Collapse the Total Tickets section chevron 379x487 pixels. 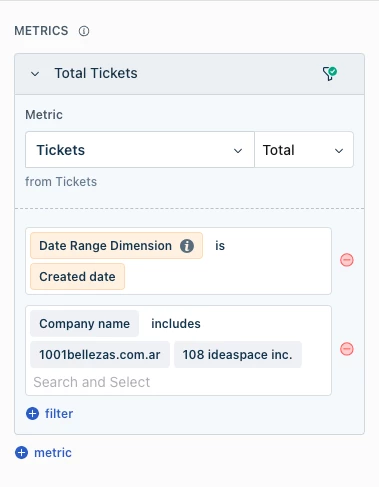(35, 74)
